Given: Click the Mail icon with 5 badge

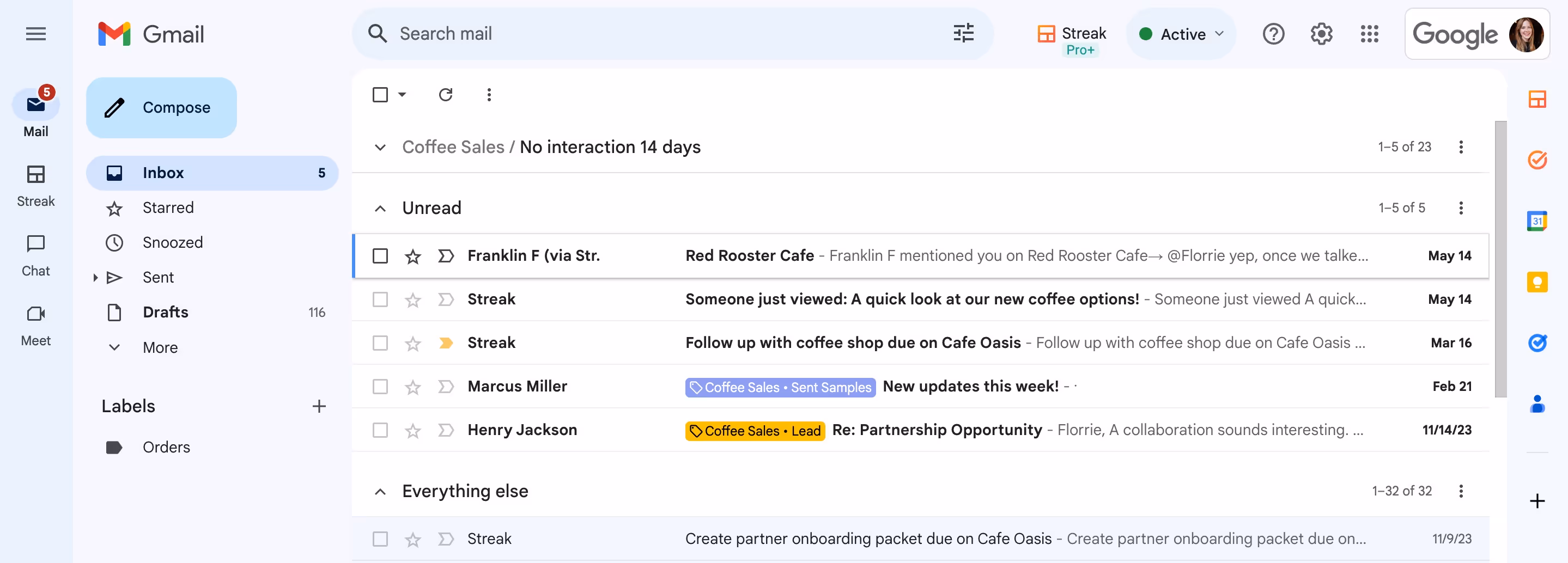Looking at the screenshot, I should pos(36,105).
